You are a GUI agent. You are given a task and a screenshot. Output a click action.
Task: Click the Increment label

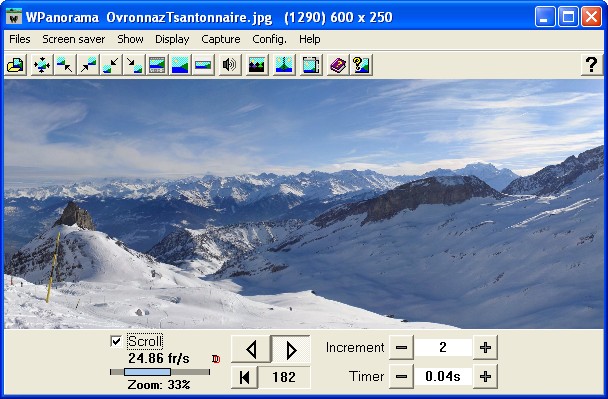click(x=355, y=347)
